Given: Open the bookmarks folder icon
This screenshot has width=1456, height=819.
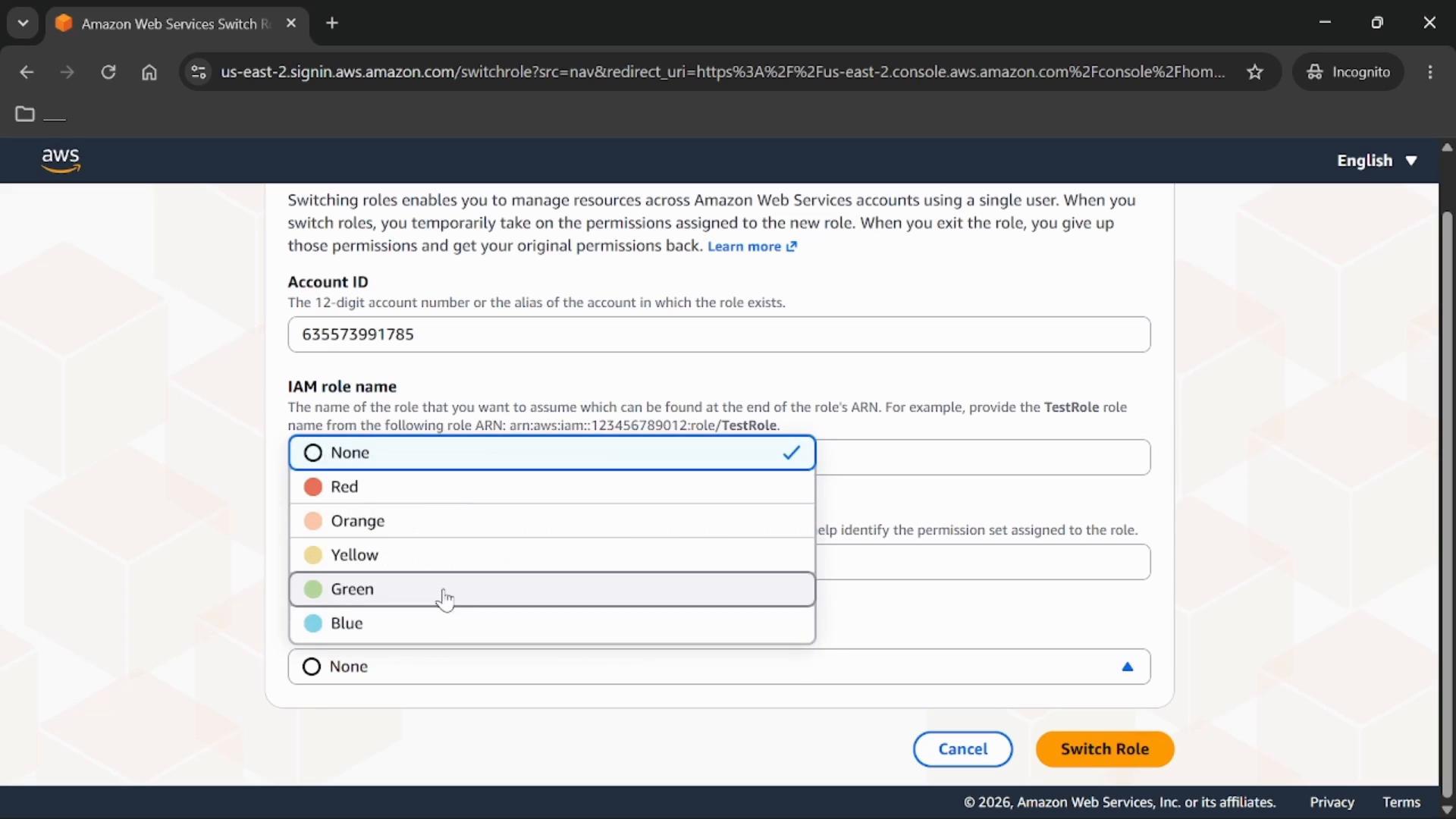Looking at the screenshot, I should click(25, 114).
